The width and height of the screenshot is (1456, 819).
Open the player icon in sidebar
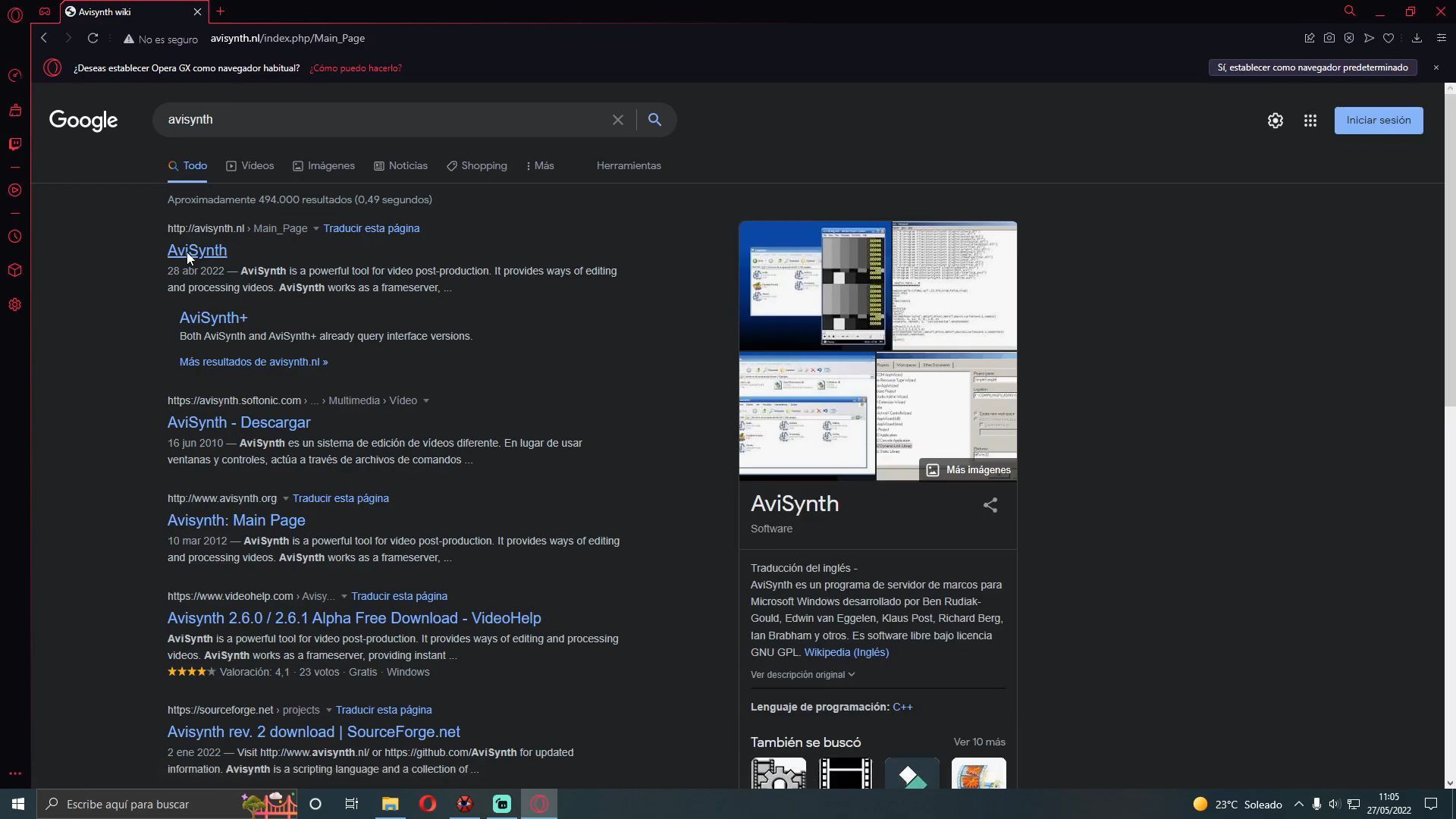coord(14,190)
